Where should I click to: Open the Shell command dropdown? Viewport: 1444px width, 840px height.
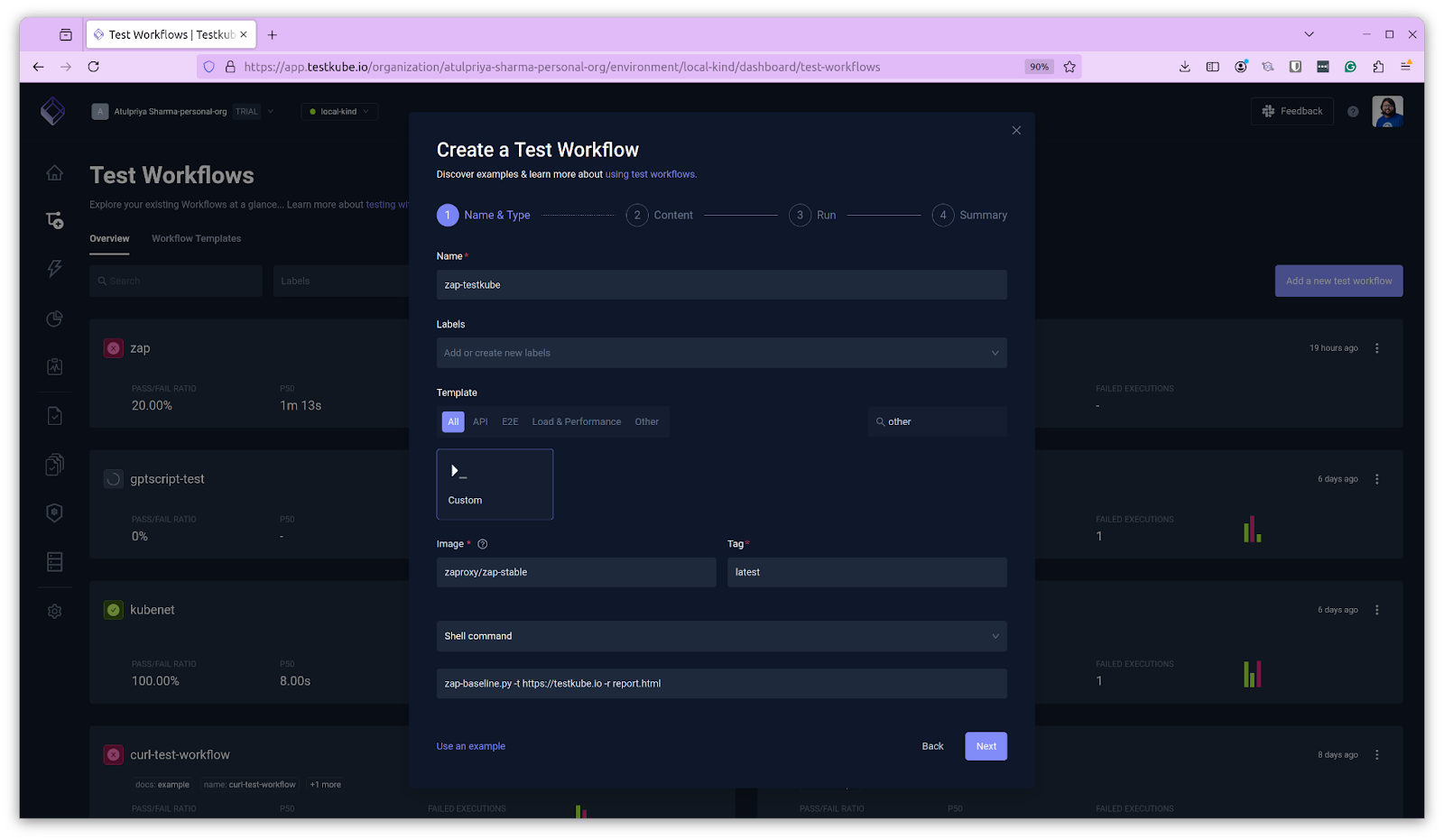722,636
